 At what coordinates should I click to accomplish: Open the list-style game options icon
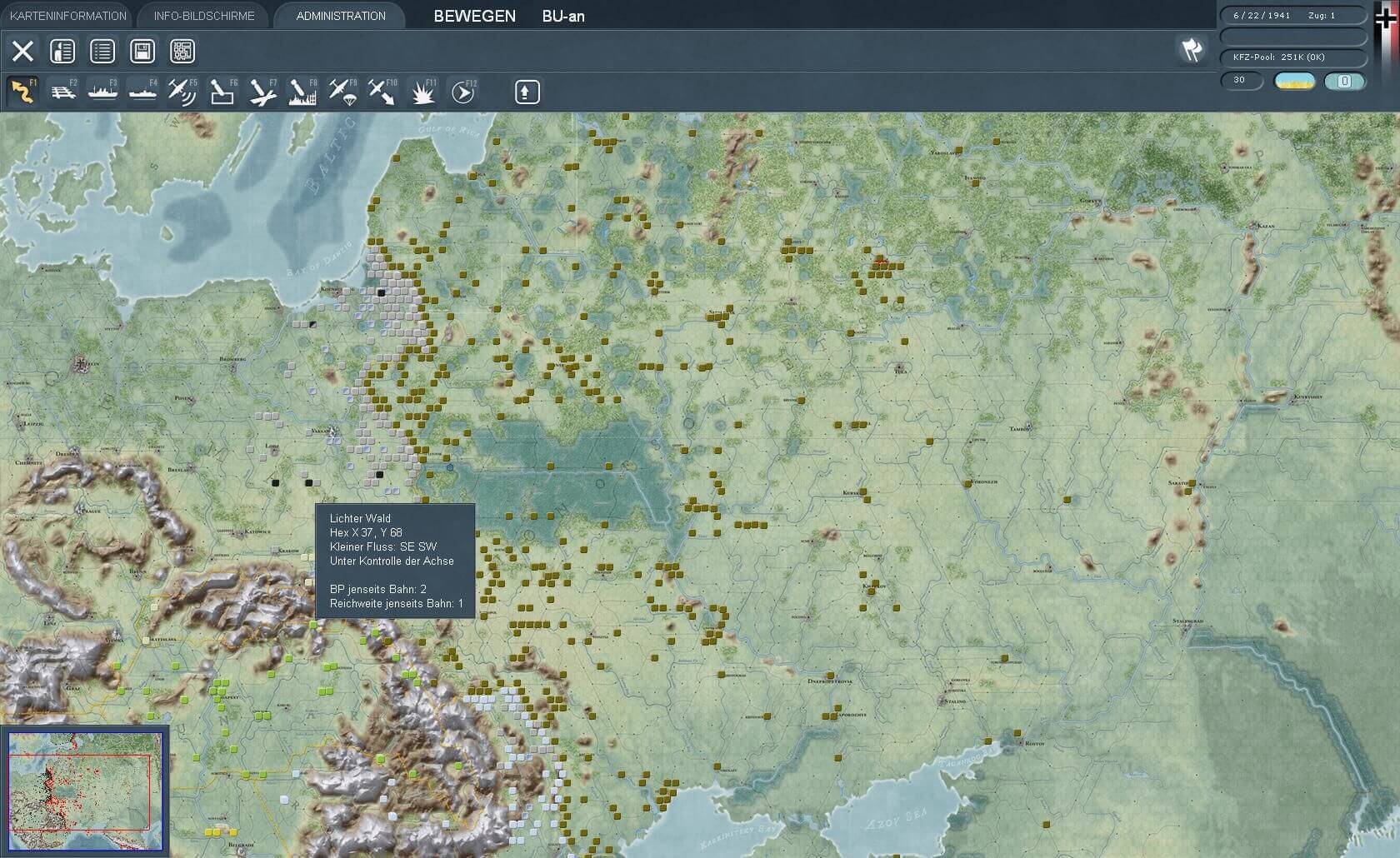[x=102, y=52]
